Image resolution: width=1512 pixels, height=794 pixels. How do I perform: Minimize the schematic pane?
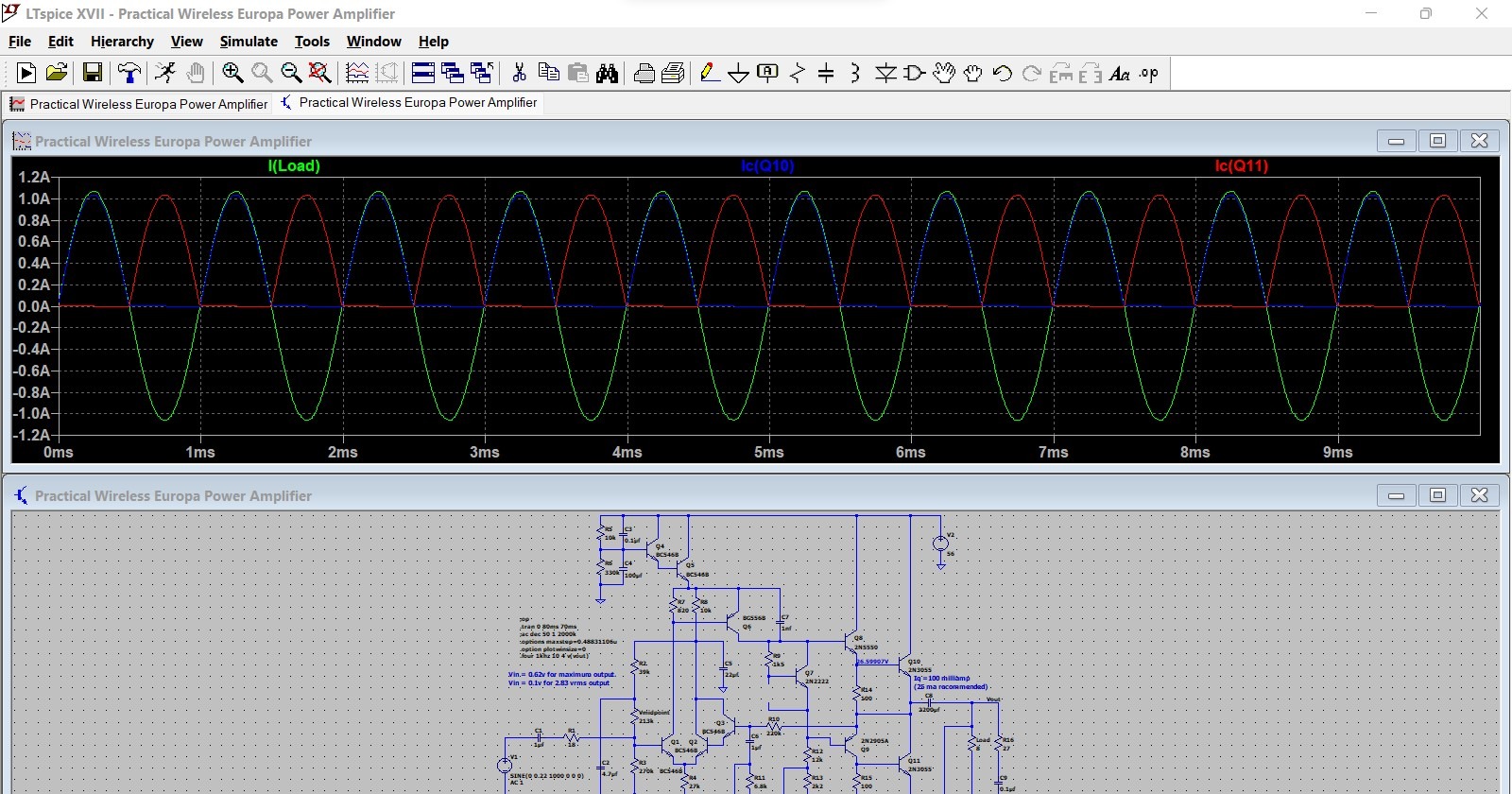pos(1396,495)
